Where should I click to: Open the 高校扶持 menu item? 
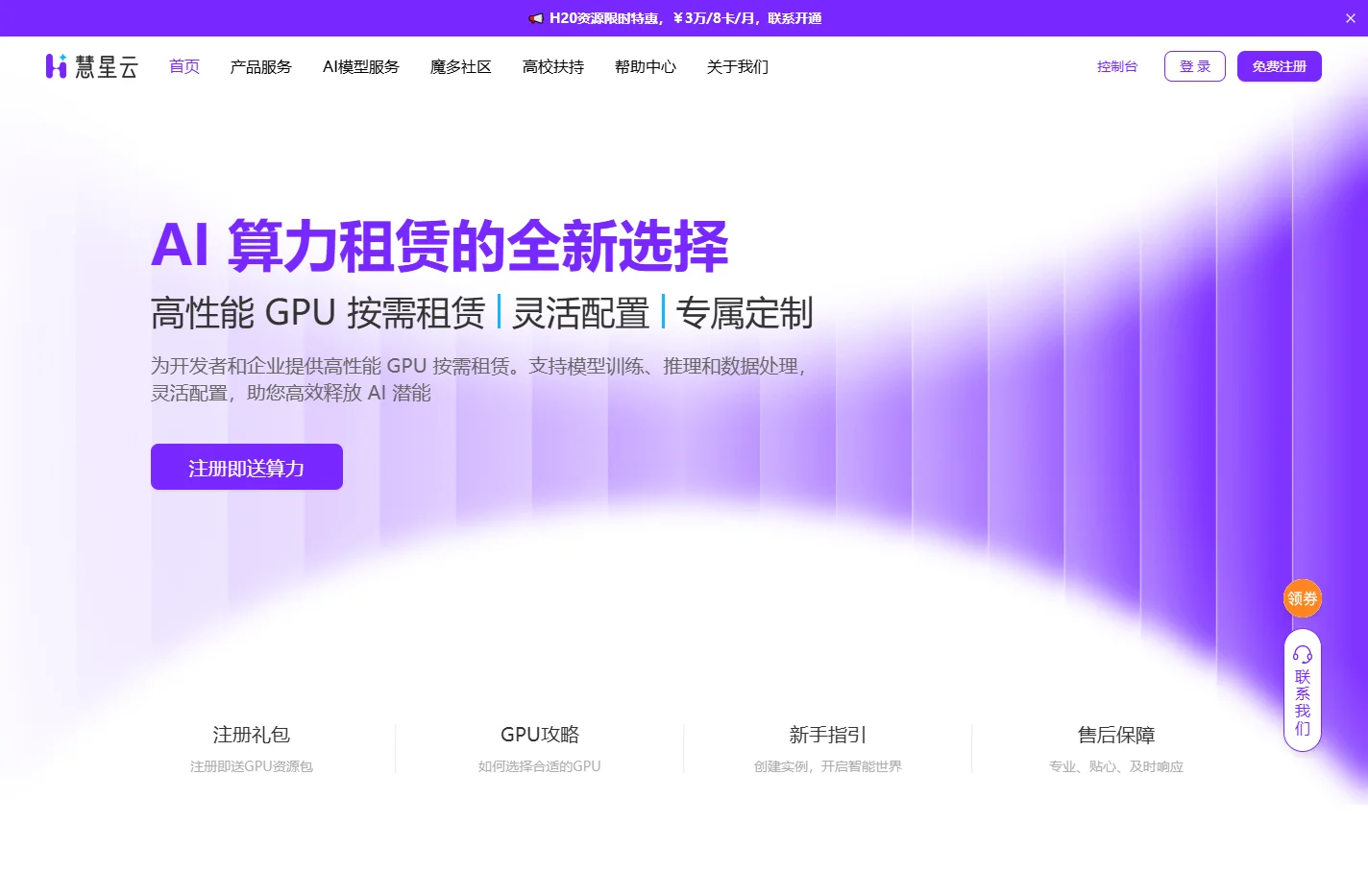pyautogui.click(x=553, y=66)
